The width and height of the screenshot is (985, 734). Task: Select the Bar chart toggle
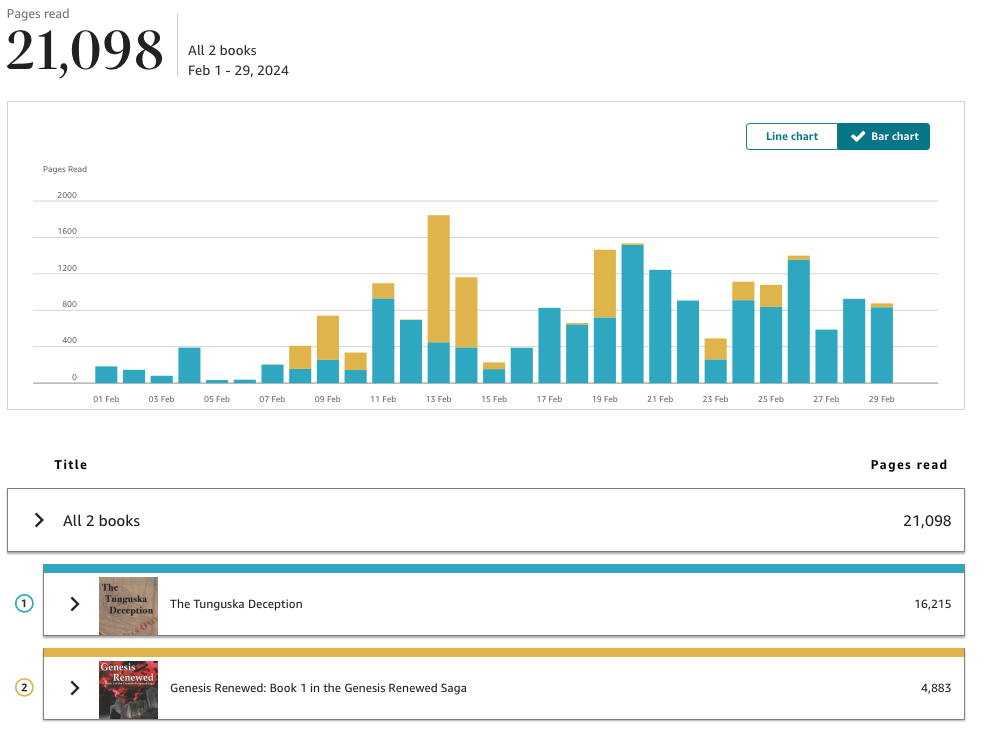pyautogui.click(x=883, y=136)
